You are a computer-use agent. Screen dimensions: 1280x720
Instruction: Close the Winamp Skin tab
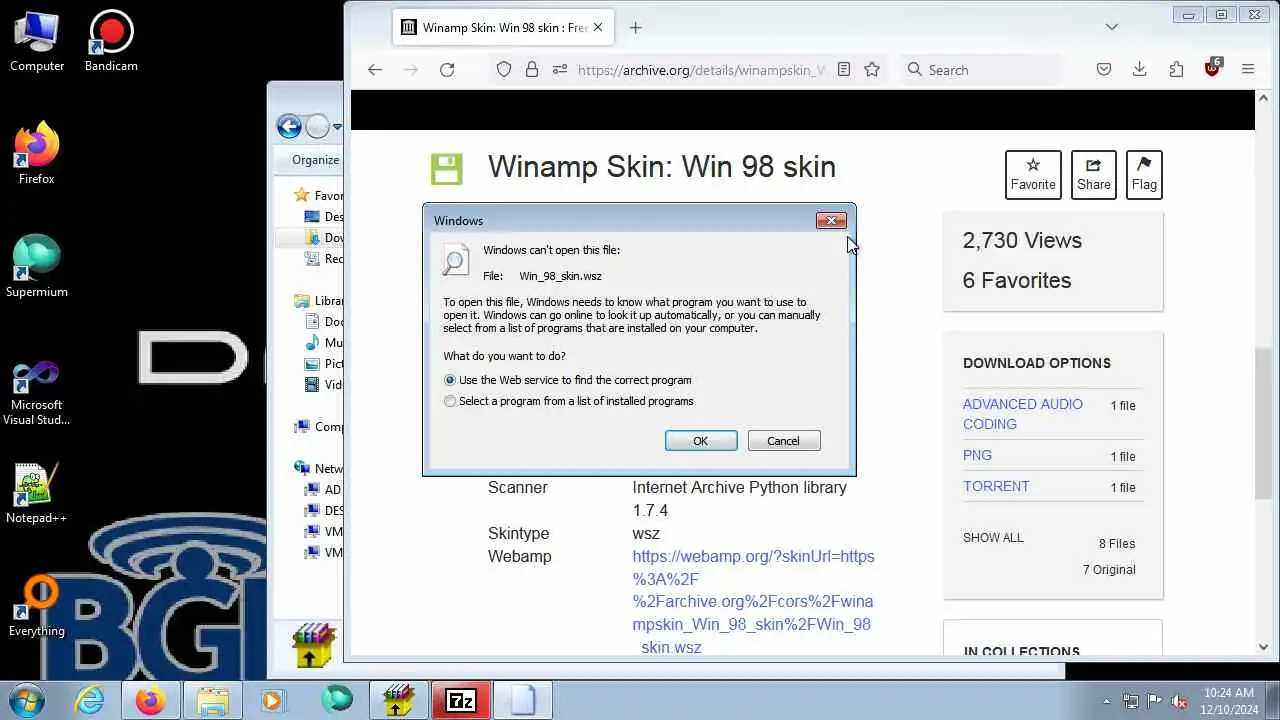[598, 28]
